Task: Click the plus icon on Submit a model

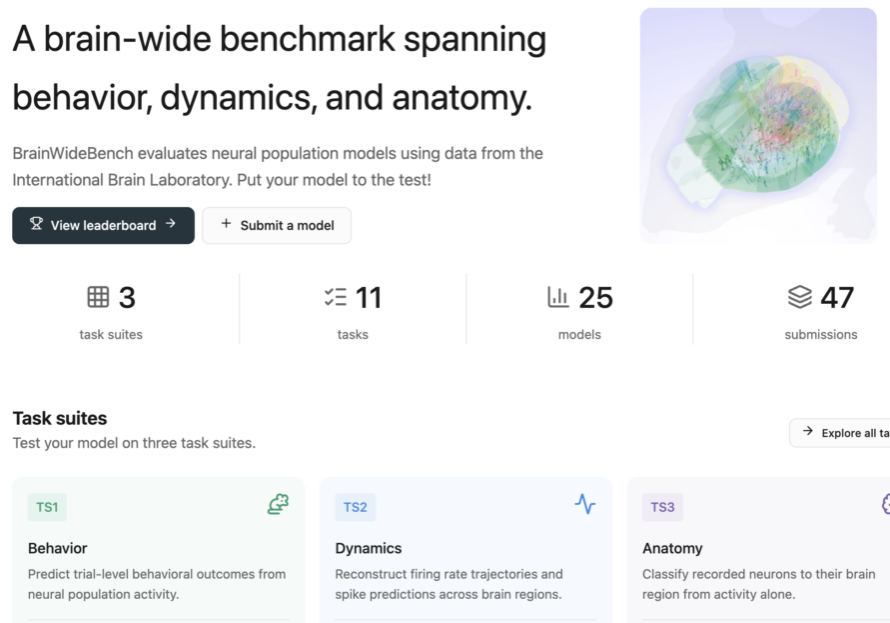Action: (226, 224)
